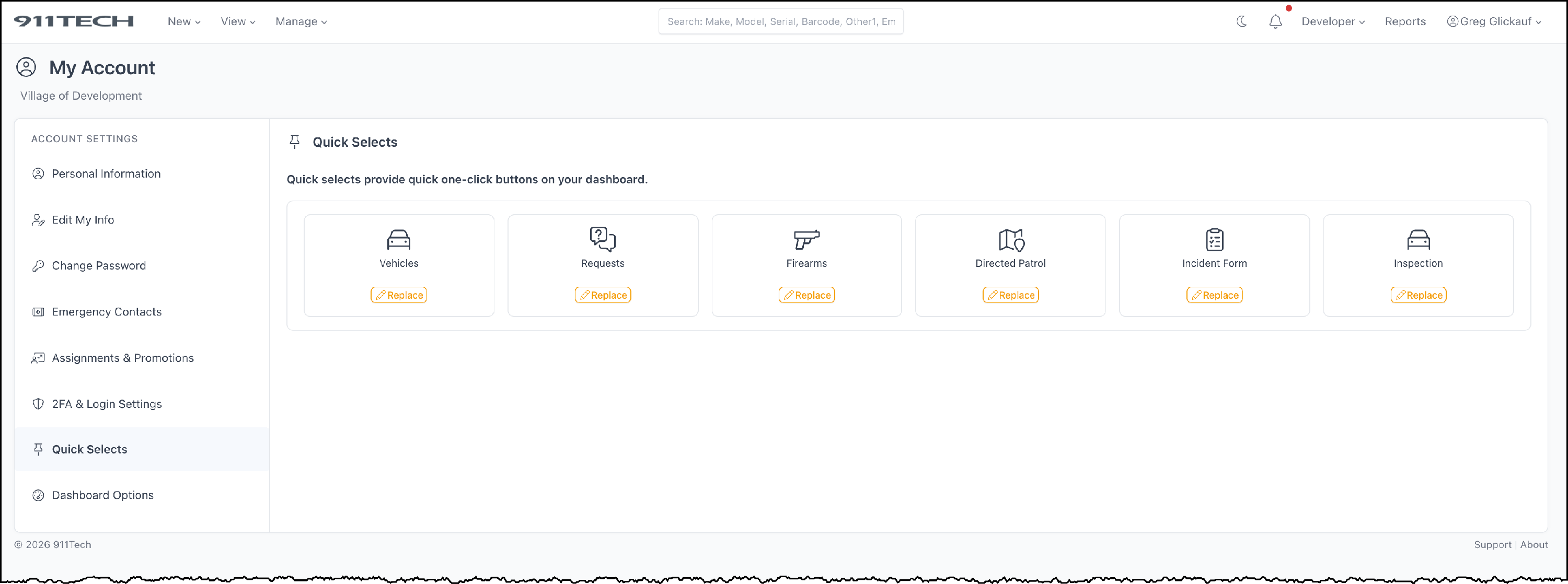1568x584 pixels.
Task: Focus the inventory search field
Action: coord(780,21)
